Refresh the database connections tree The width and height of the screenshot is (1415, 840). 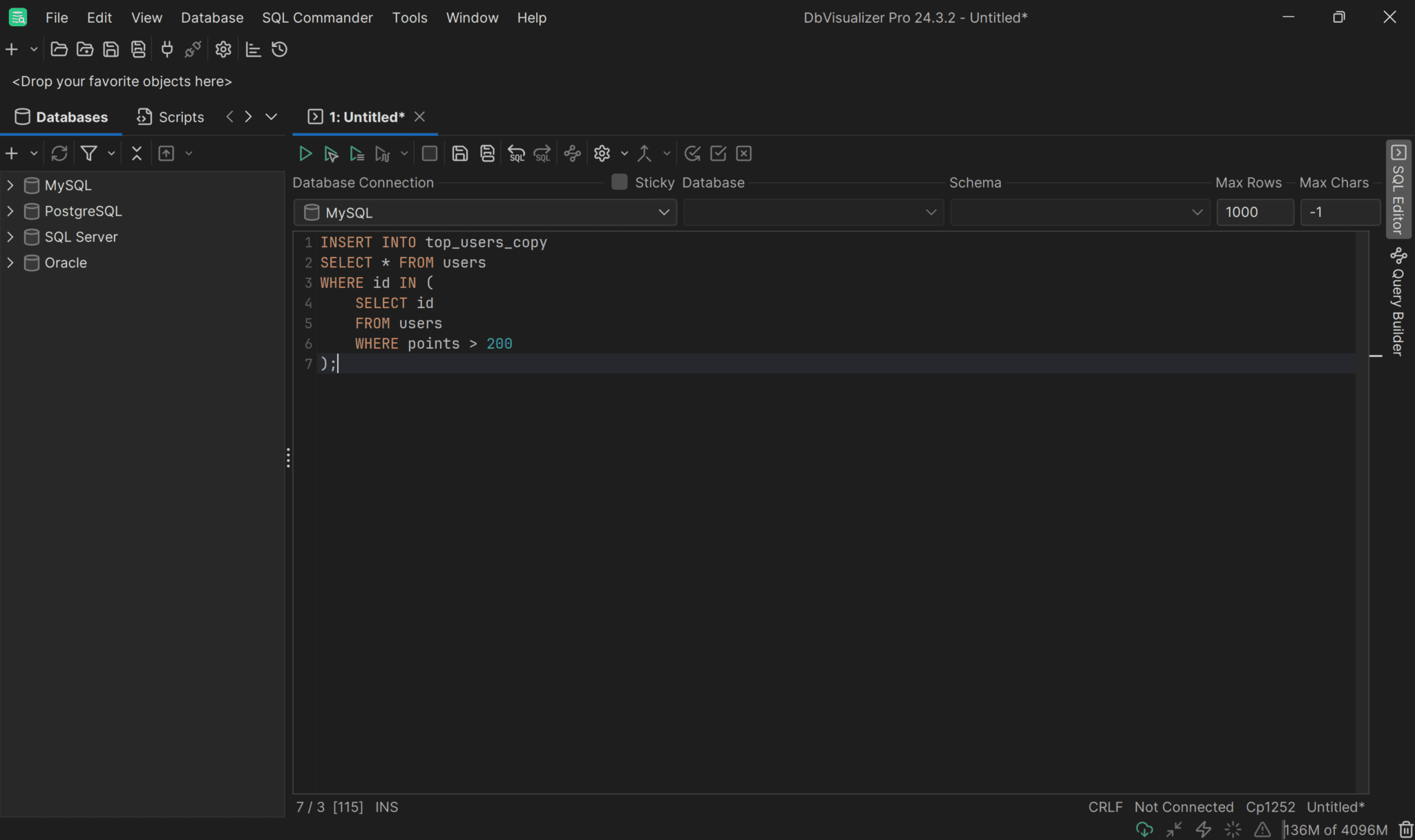[59, 153]
